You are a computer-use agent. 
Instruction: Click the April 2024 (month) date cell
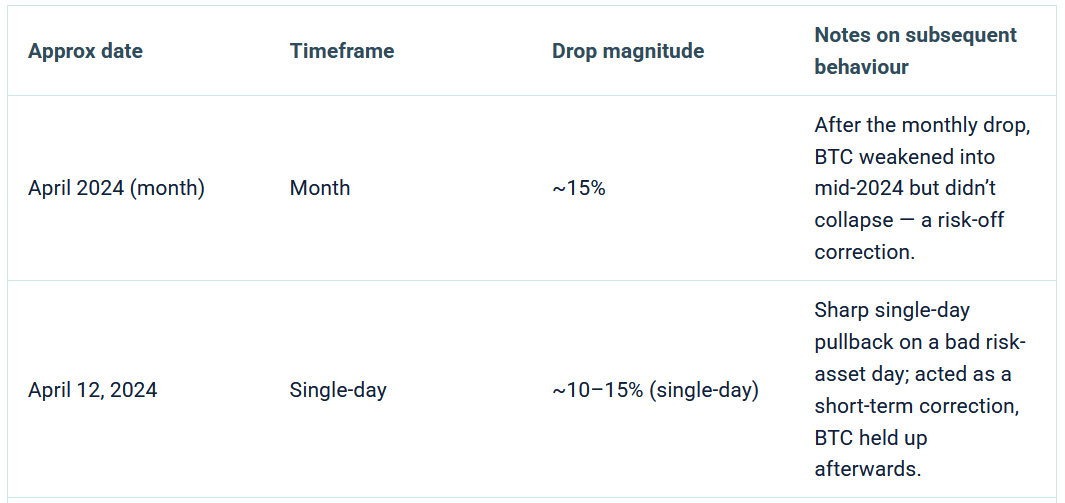tap(116, 188)
